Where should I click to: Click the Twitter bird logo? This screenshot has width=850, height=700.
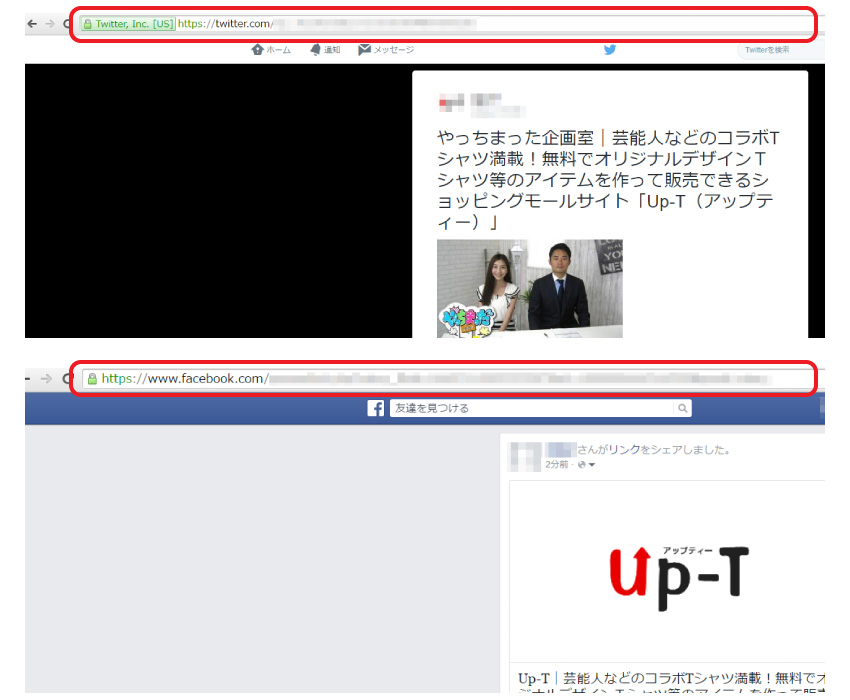[610, 49]
